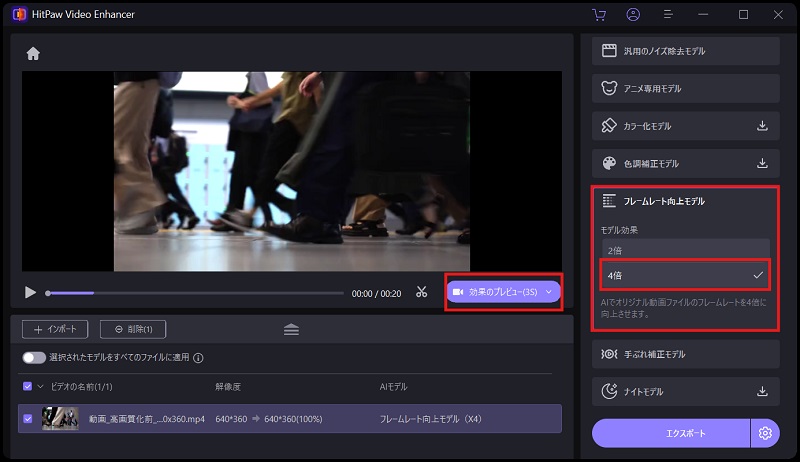Open the shopping cart icon in title bar

(x=599, y=15)
